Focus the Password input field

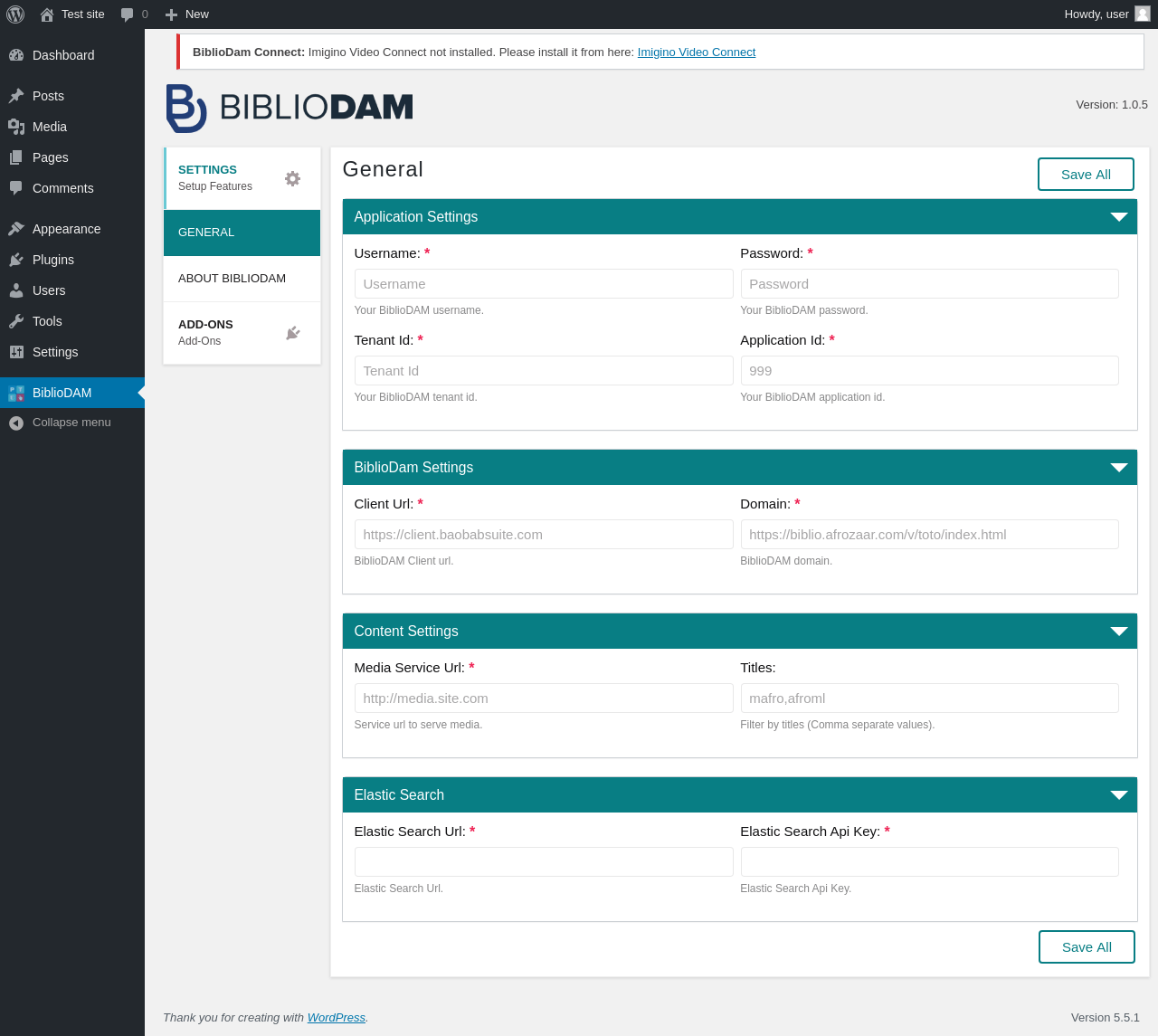[930, 284]
